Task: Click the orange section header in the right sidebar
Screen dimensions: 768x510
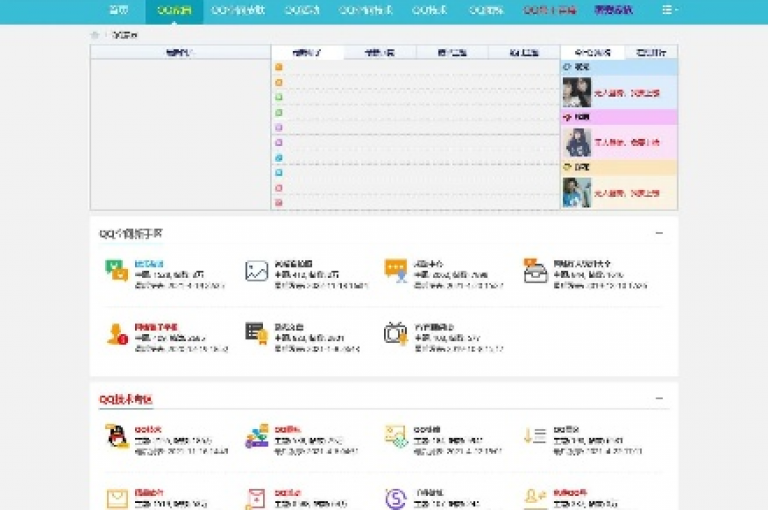Action: 619,167
